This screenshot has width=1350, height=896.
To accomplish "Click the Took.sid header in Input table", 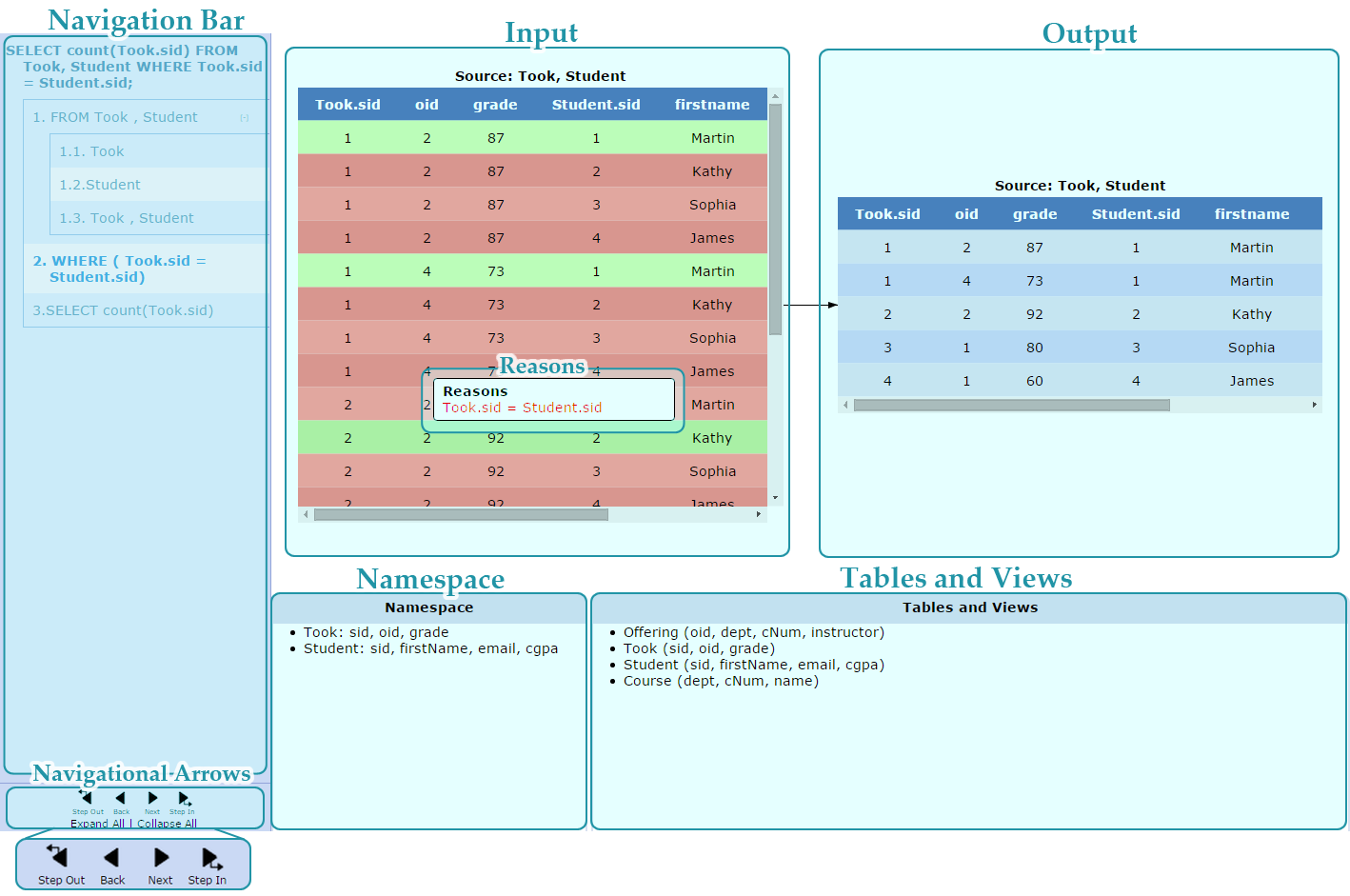I will point(347,105).
